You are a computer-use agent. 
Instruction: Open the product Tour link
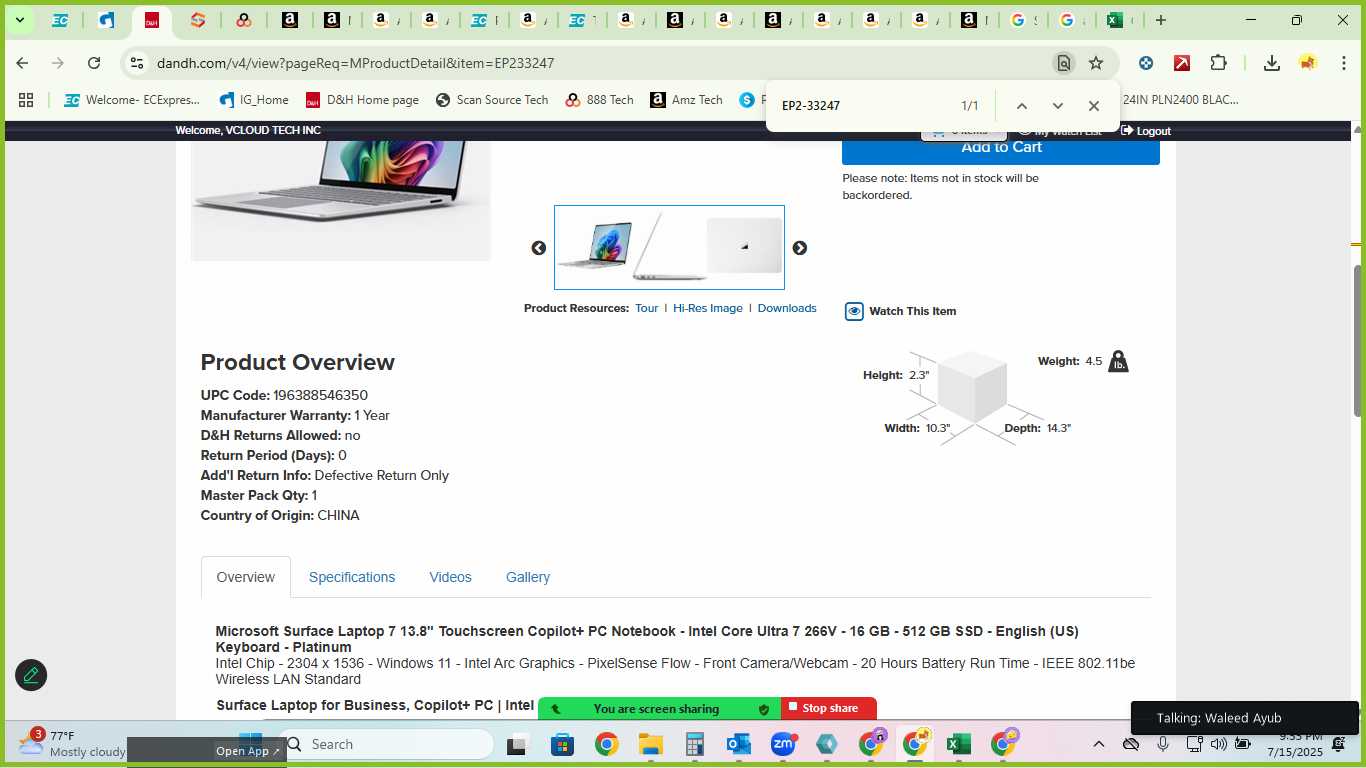pyautogui.click(x=647, y=308)
